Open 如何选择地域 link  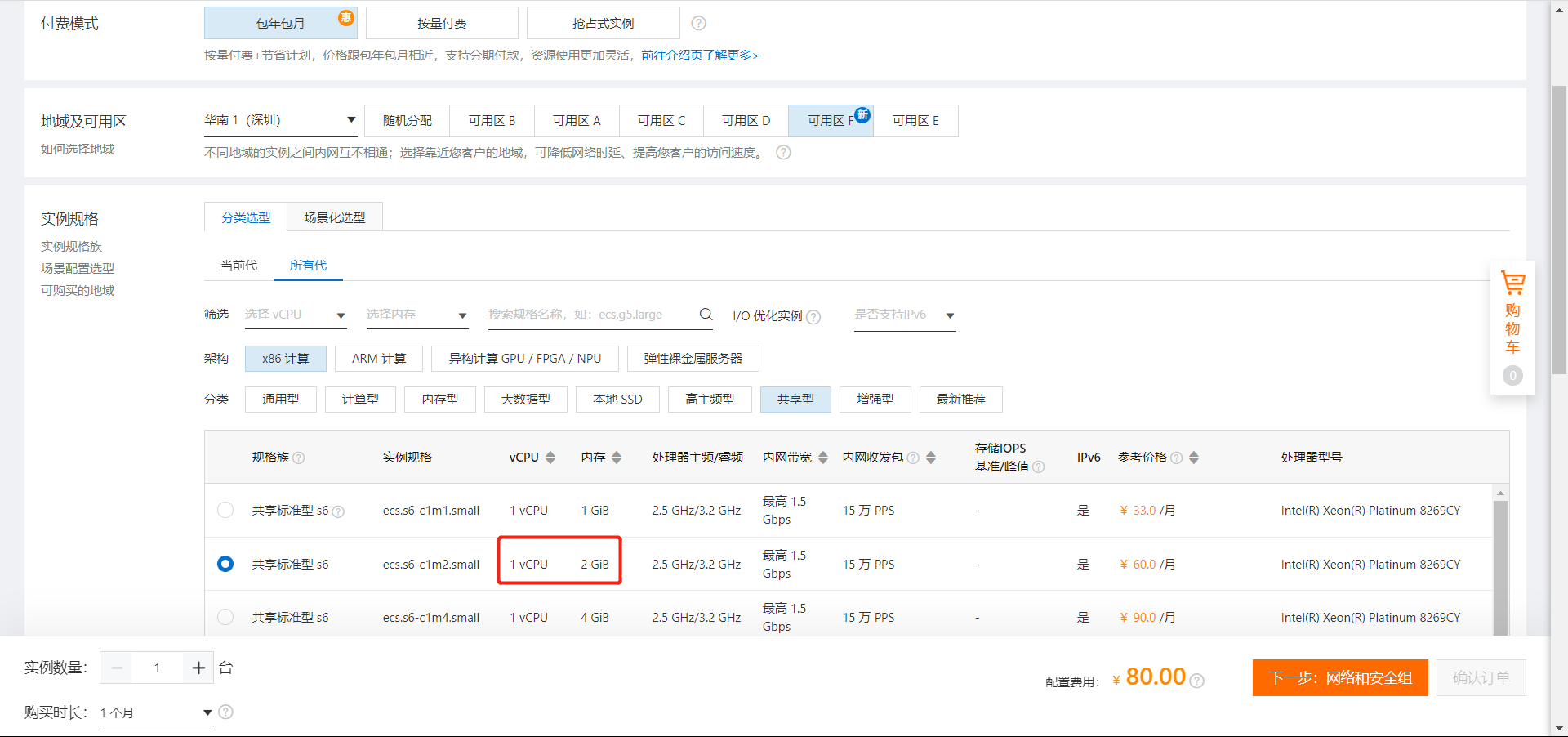[78, 149]
